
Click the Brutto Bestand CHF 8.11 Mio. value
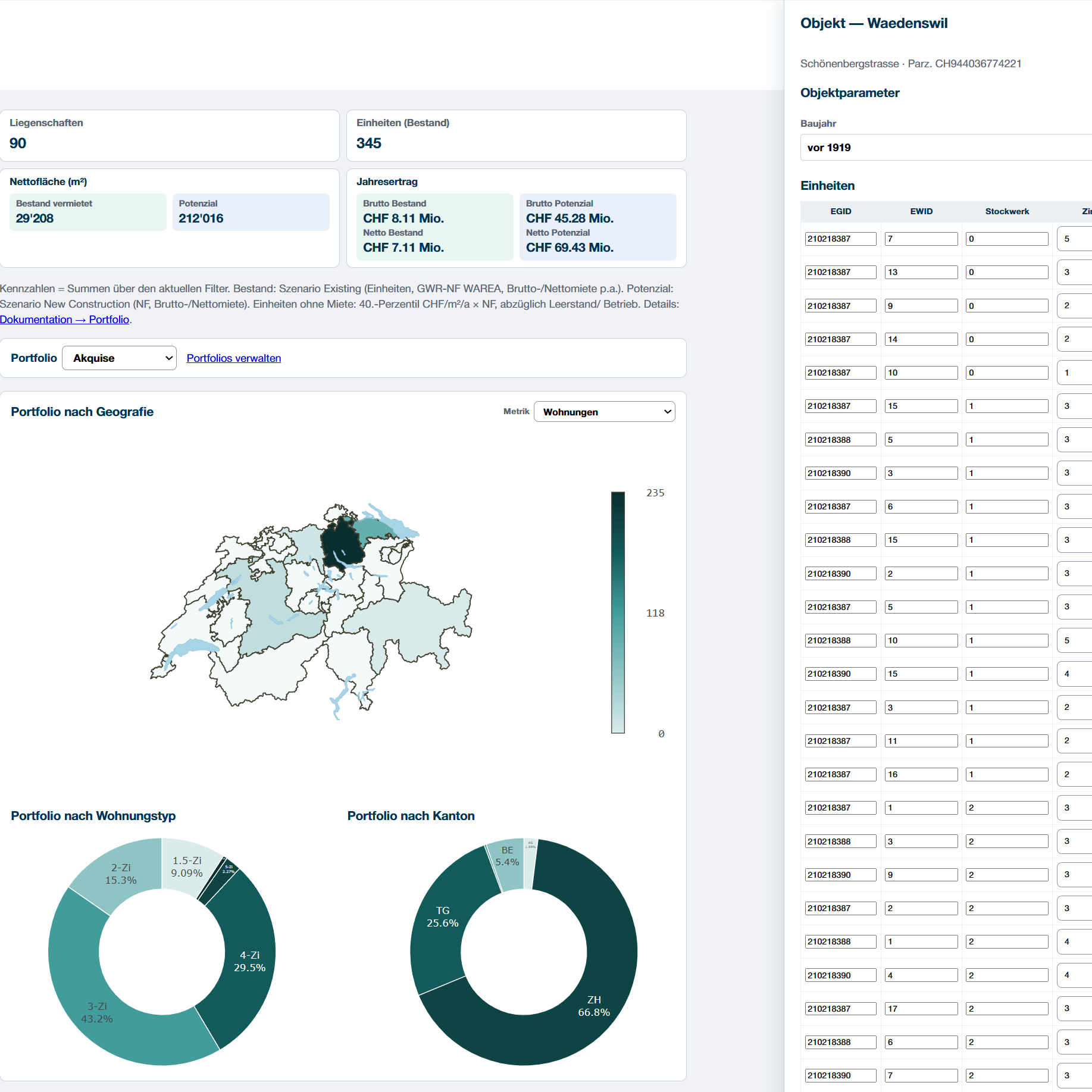tap(403, 218)
